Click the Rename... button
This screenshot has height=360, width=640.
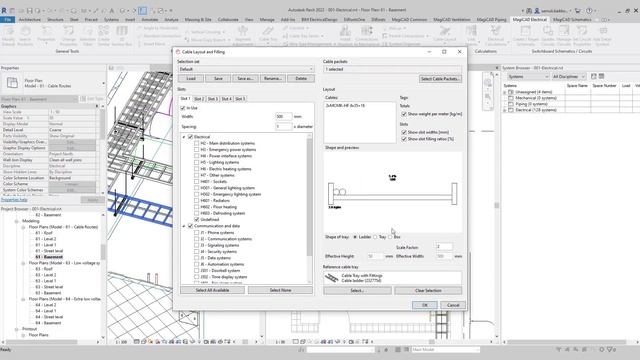click(x=273, y=78)
